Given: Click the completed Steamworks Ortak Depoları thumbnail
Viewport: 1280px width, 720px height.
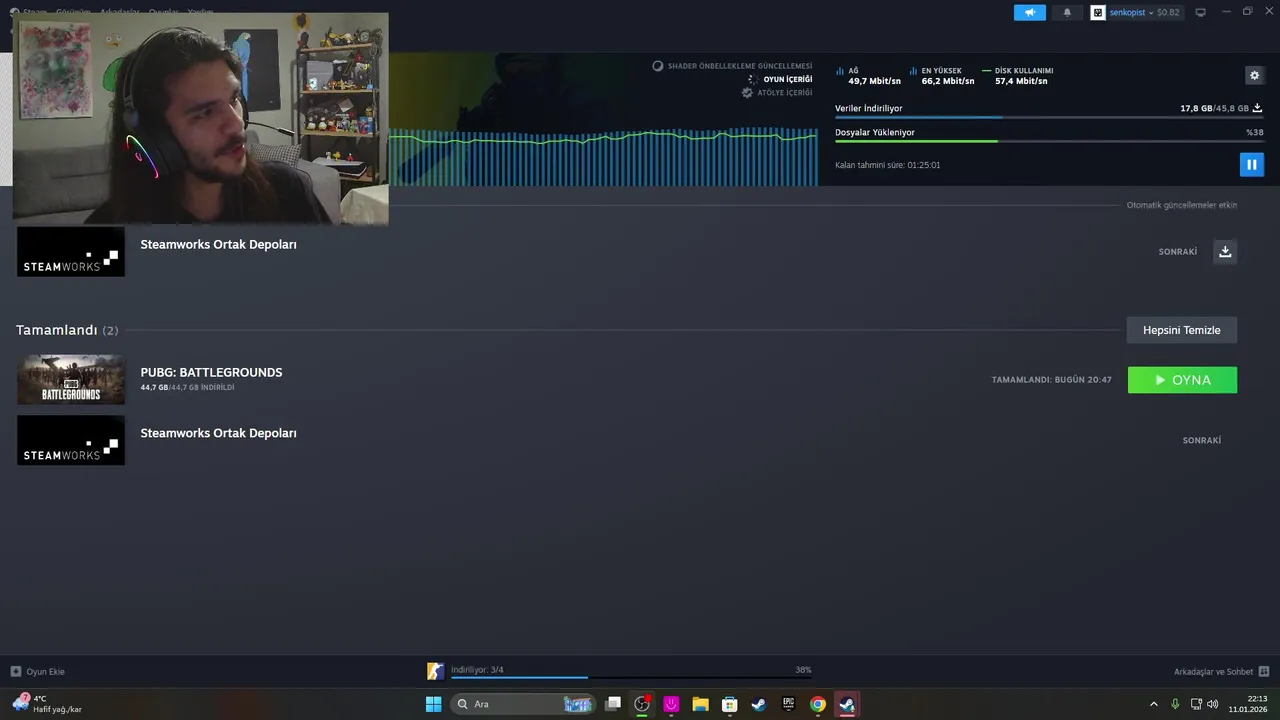Looking at the screenshot, I should pos(71,440).
